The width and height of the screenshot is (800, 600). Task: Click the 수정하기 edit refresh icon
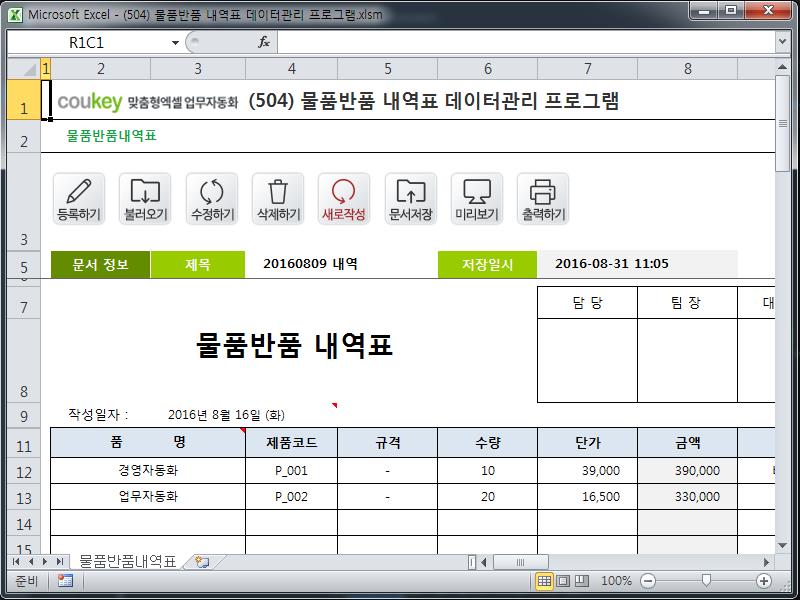tap(212, 199)
